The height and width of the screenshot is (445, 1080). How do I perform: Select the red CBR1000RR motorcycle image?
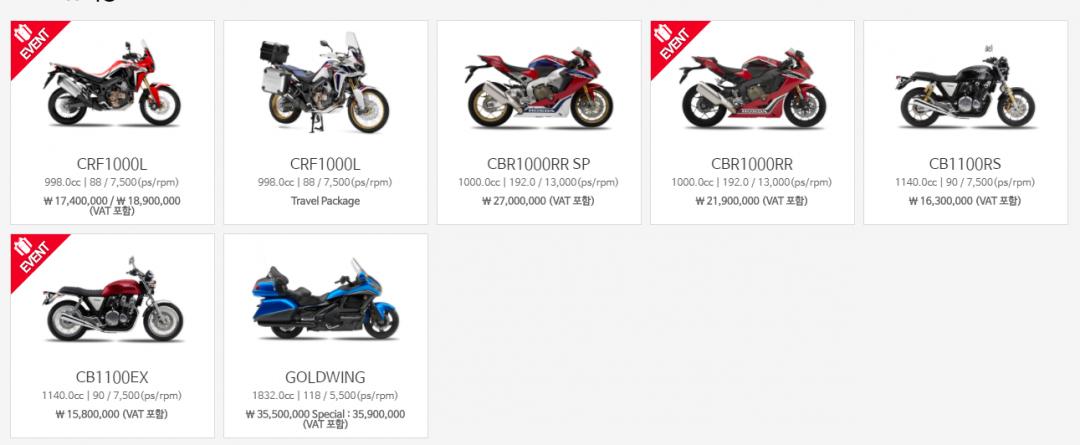pos(752,88)
